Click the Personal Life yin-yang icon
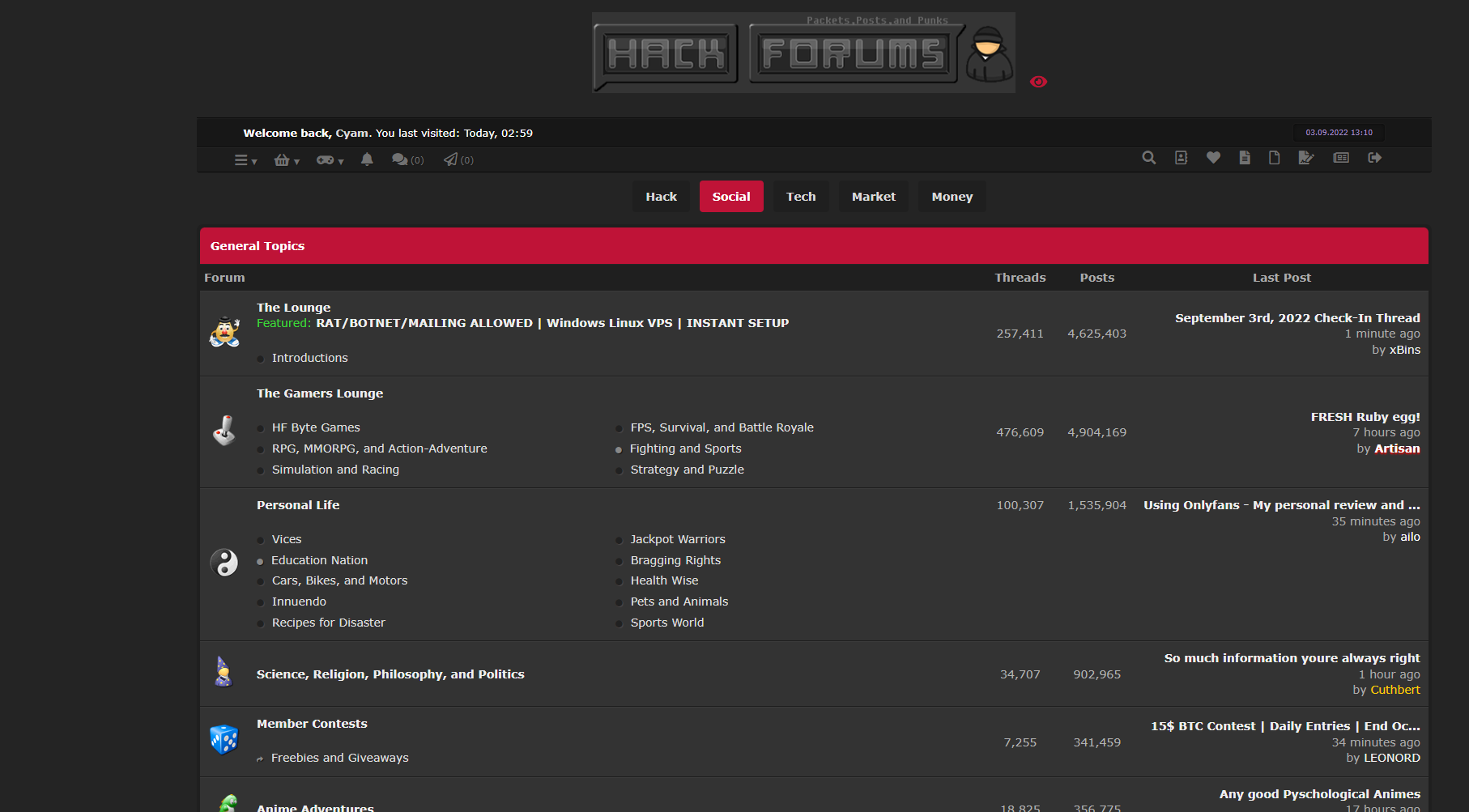 pos(224,563)
